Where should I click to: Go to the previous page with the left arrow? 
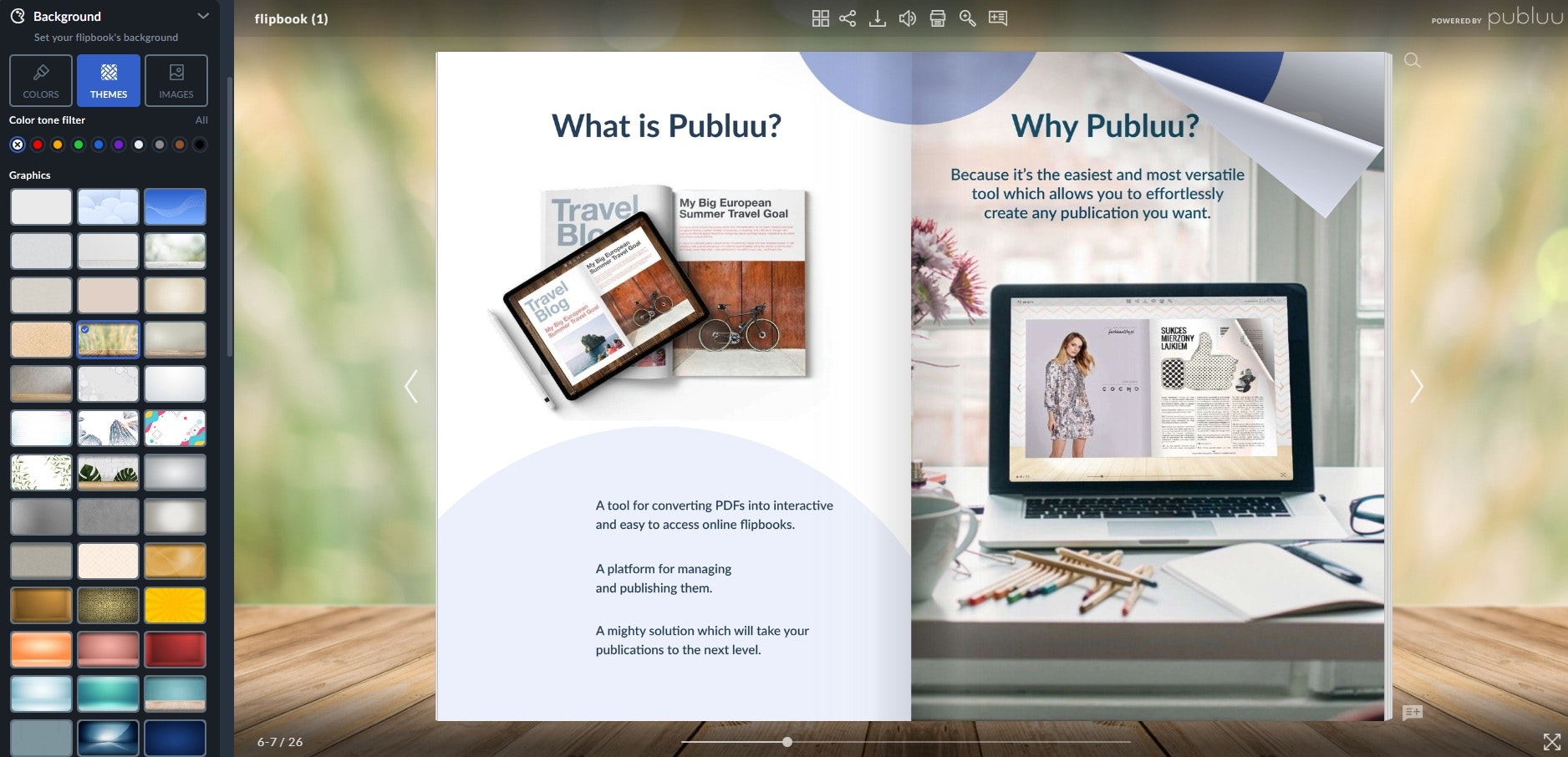[410, 386]
